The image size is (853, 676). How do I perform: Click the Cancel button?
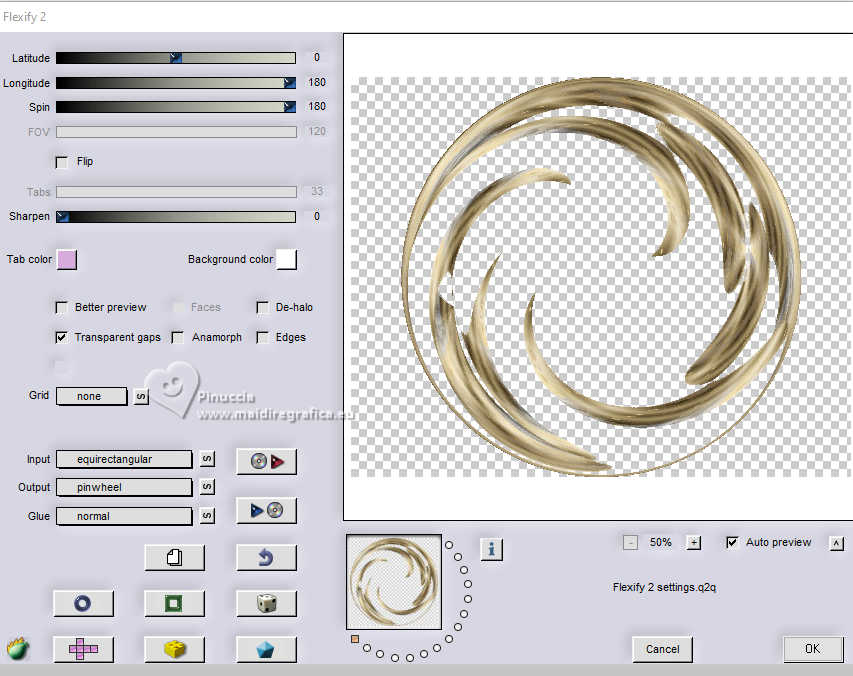click(x=662, y=649)
